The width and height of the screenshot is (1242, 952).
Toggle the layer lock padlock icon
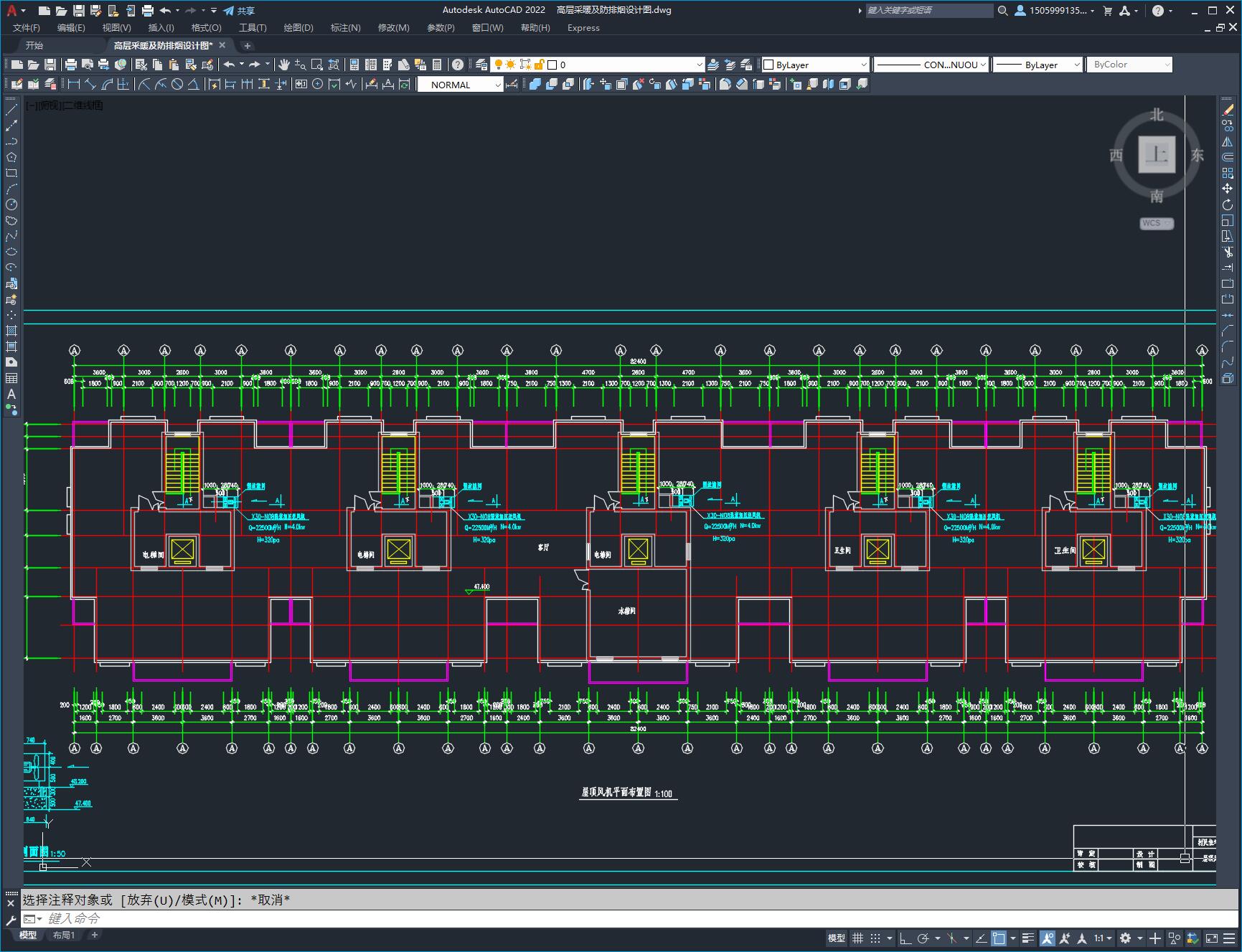[x=539, y=65]
